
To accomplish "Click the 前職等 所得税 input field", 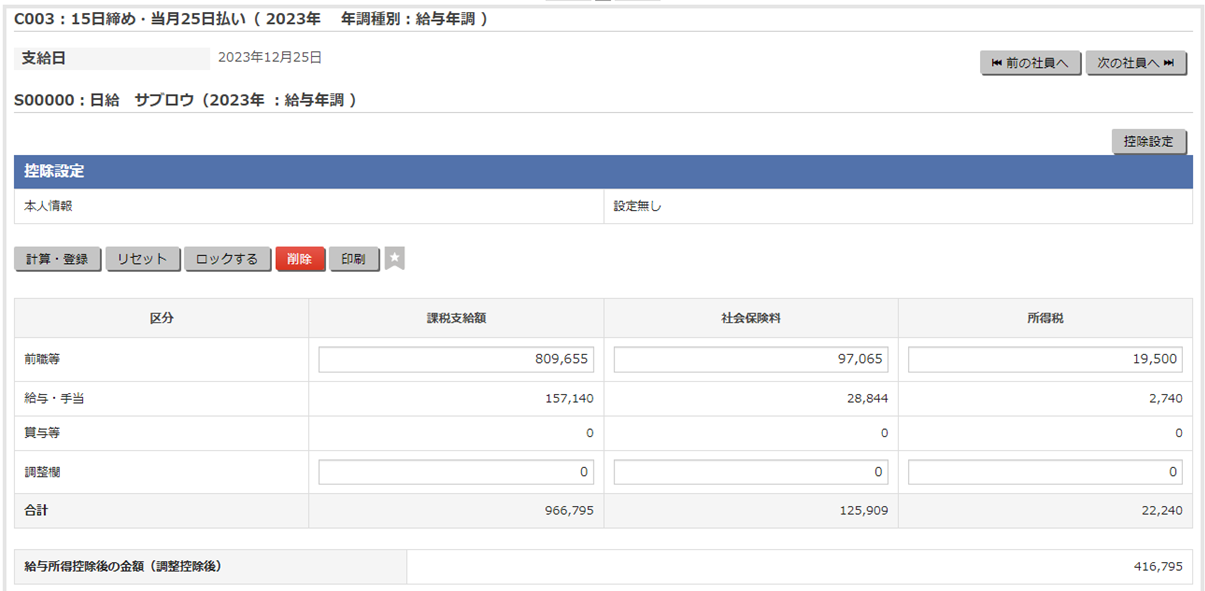I will pos(1045,360).
